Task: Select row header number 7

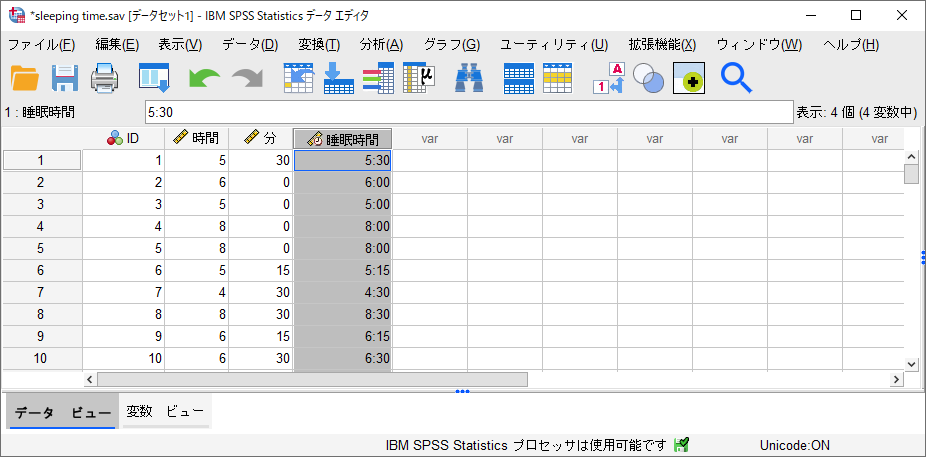Action: [41, 293]
